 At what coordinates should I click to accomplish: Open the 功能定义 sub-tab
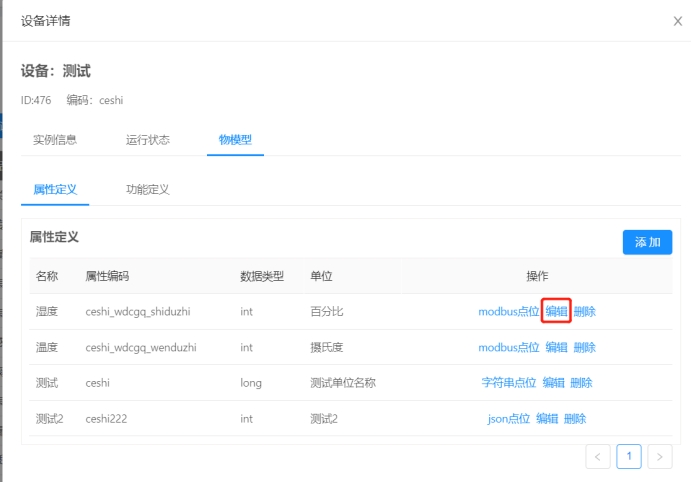(x=148, y=189)
